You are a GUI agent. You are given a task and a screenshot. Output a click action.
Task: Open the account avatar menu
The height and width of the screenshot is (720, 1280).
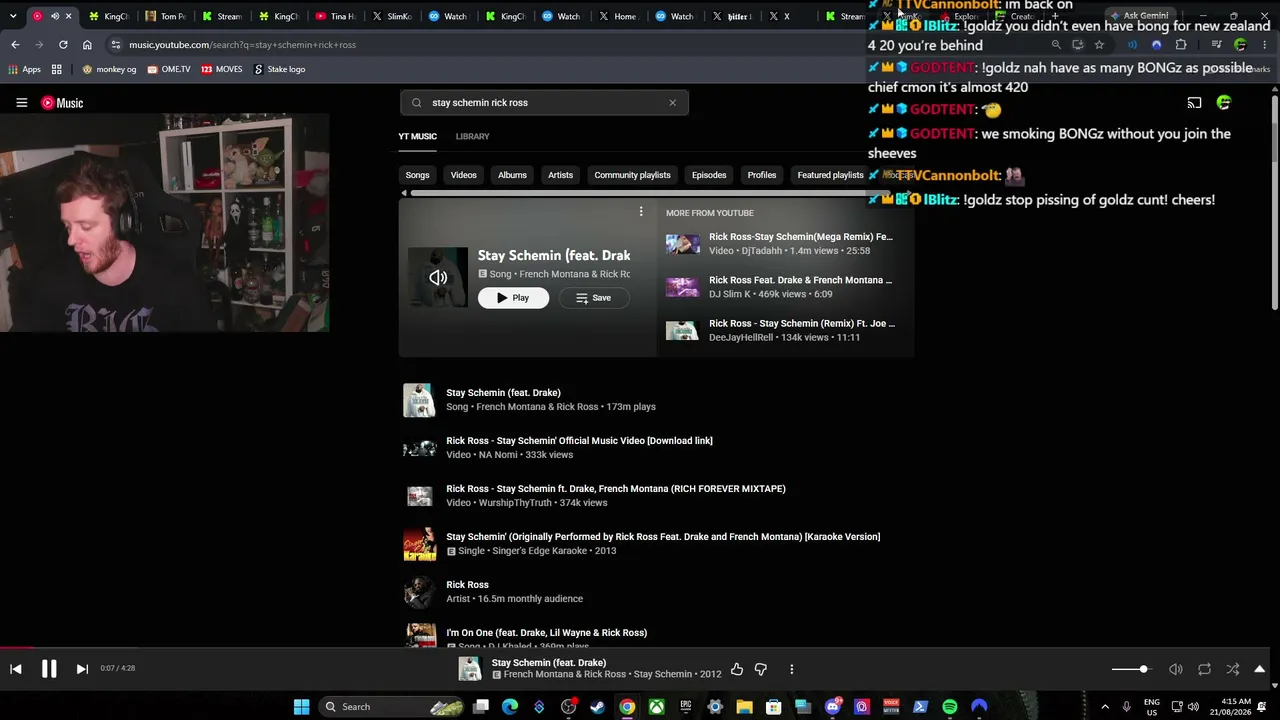1224,103
